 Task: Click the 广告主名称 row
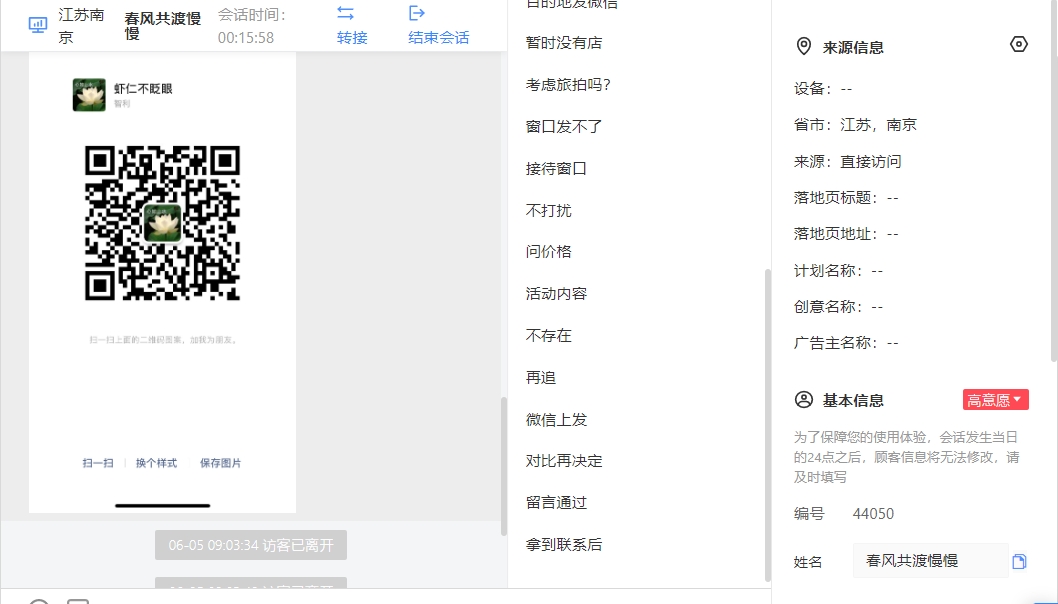point(846,343)
